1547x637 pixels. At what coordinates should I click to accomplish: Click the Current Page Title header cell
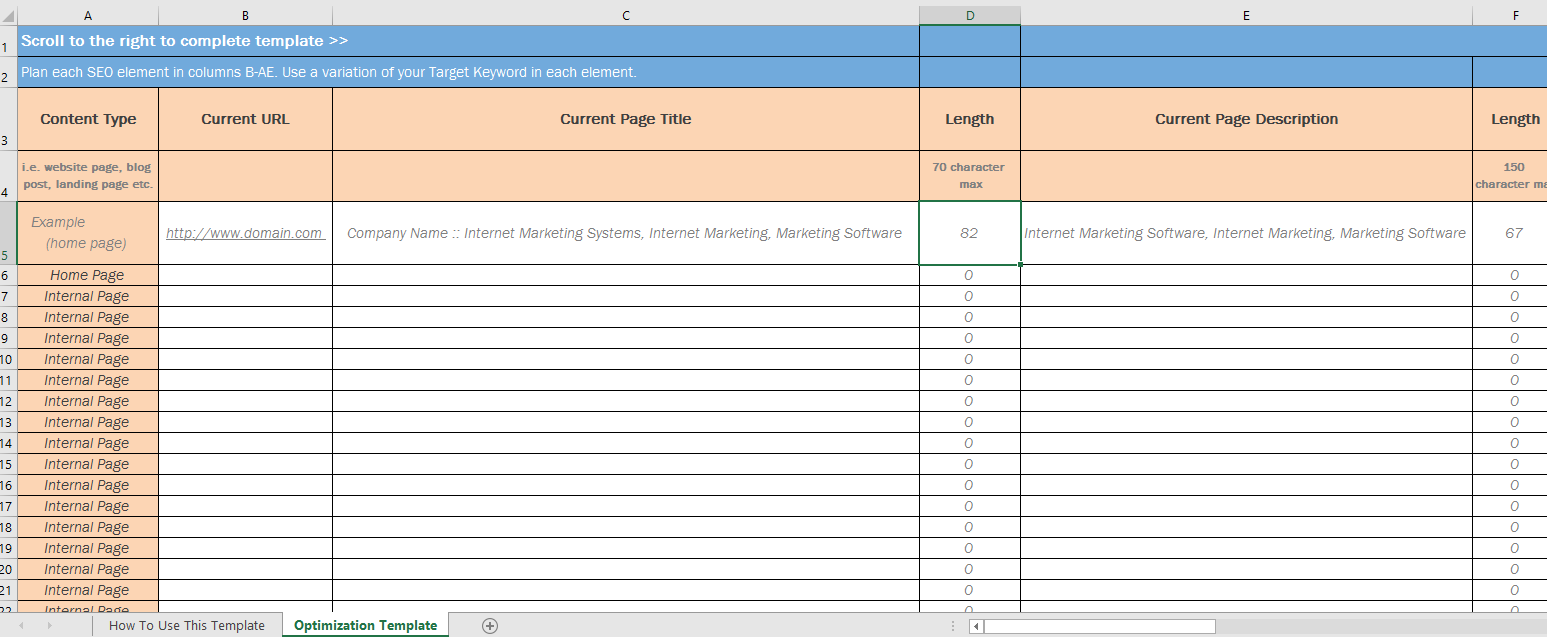point(626,119)
